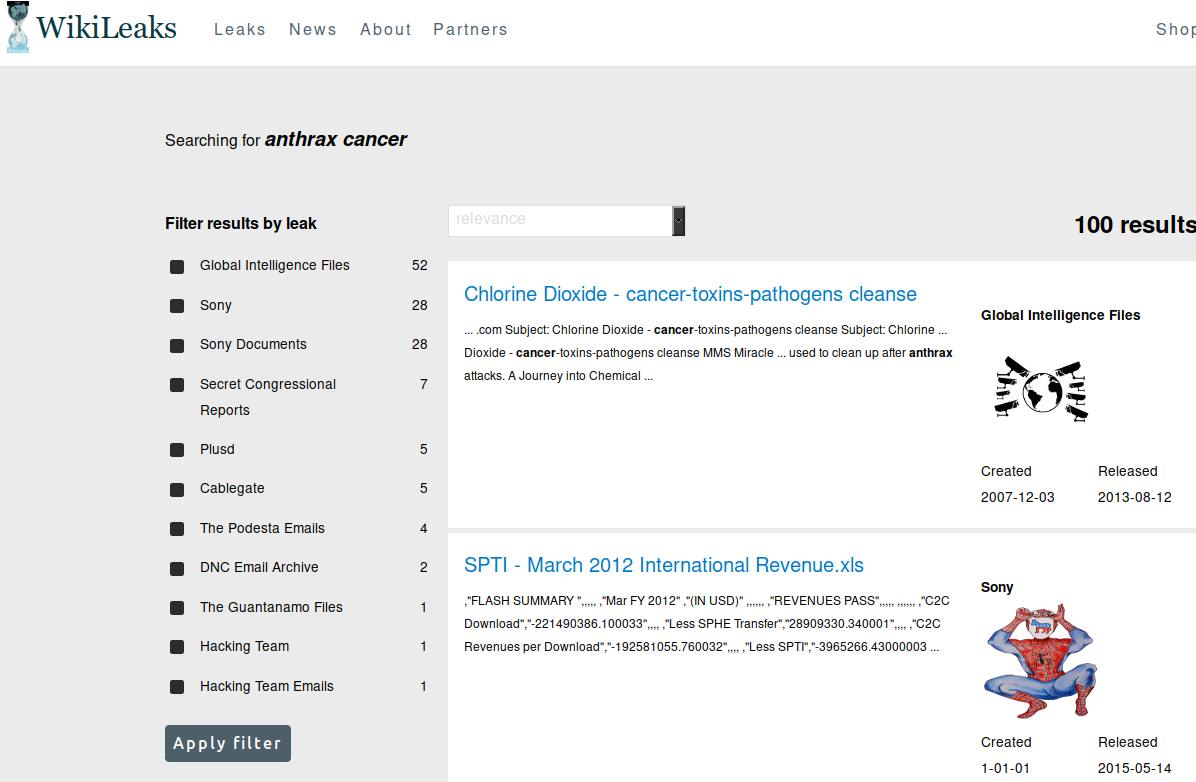Screen dimensions: 1196x782
Task: Check the Secret Congressional Reports checkbox
Action: [177, 385]
